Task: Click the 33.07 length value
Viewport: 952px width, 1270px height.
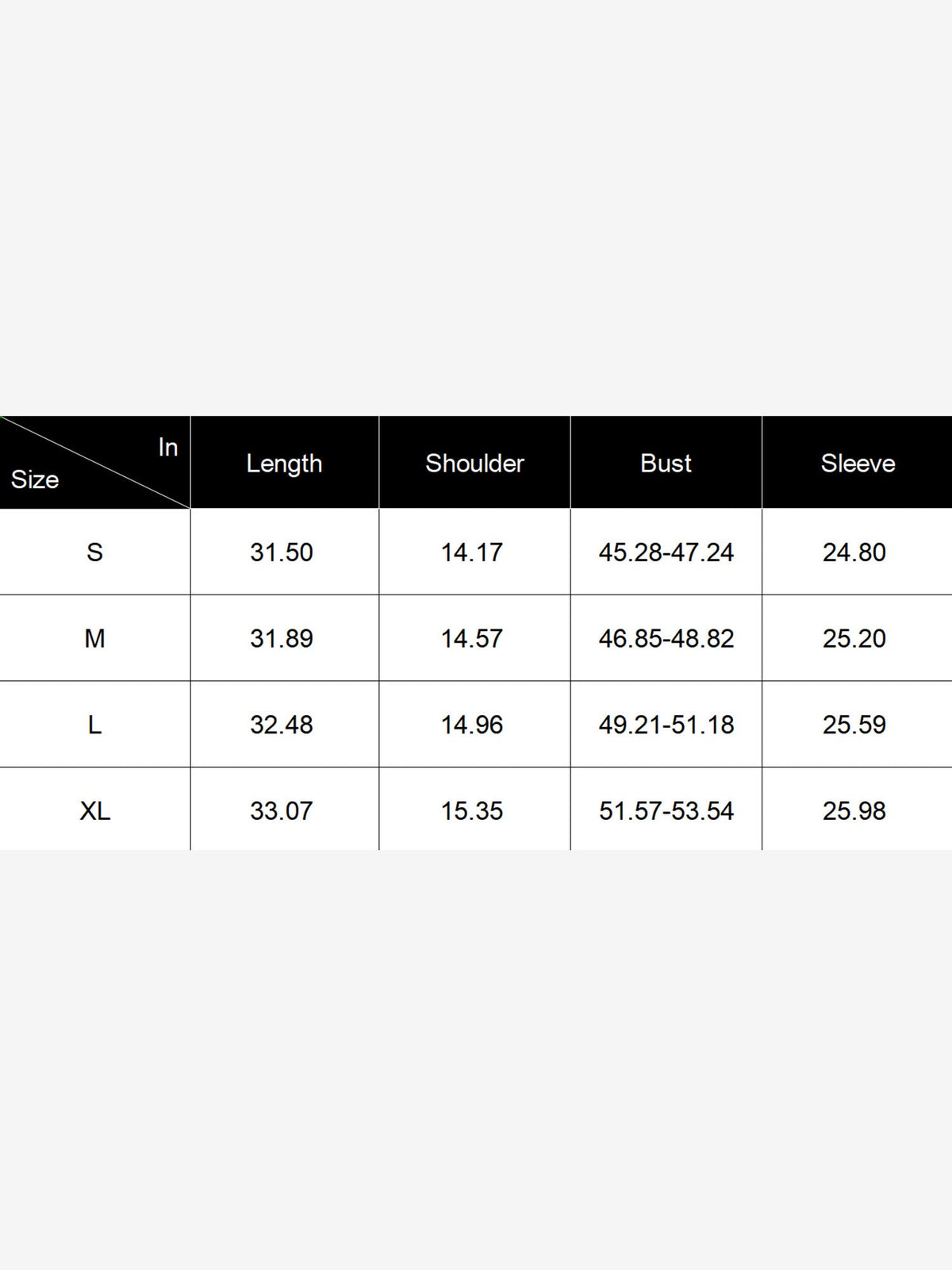Action: [x=282, y=810]
